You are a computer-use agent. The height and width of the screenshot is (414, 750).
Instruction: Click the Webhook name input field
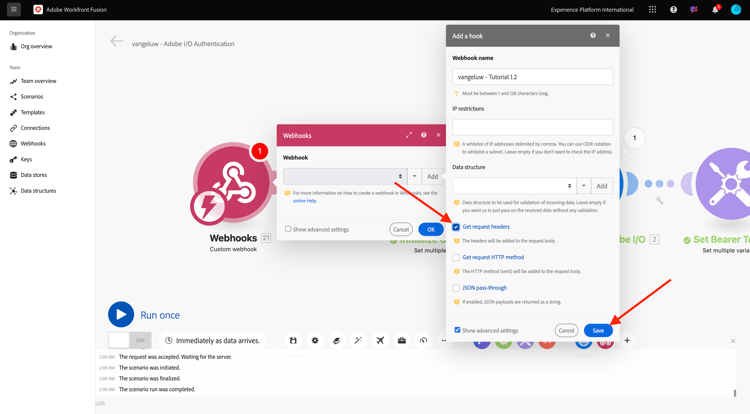click(x=532, y=76)
